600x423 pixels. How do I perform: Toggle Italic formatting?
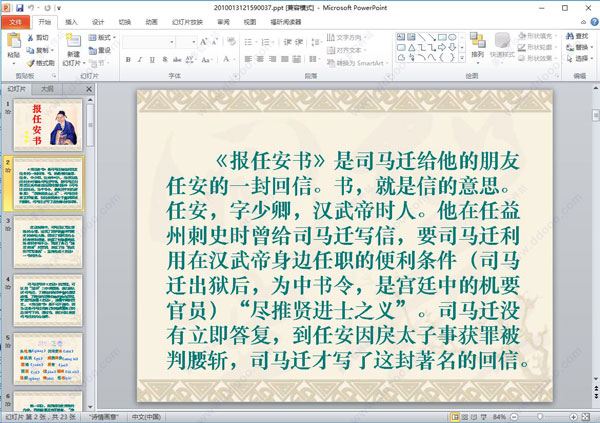pyautogui.click(x=140, y=60)
